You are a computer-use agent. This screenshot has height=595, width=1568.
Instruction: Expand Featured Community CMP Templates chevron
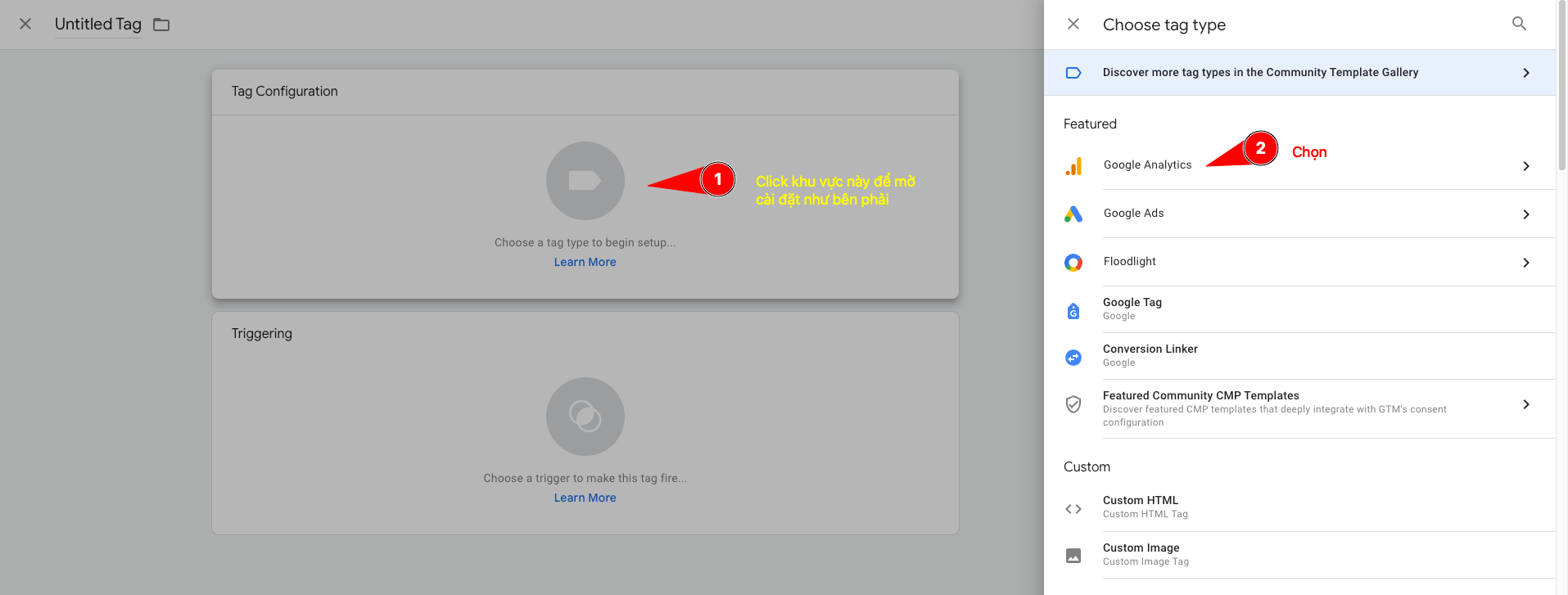pos(1525,404)
